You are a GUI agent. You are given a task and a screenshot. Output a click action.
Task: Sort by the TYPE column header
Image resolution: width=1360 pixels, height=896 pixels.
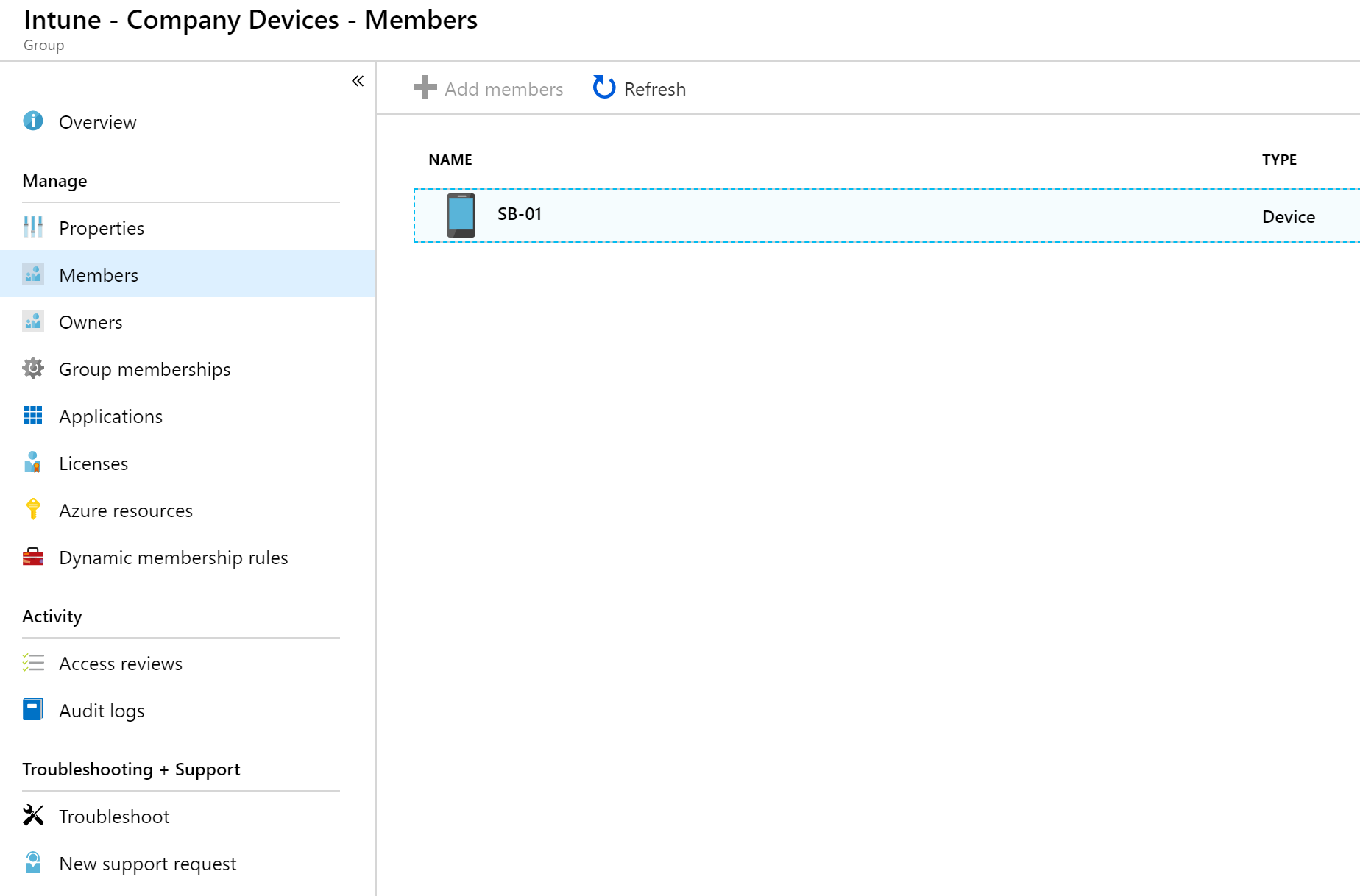(x=1279, y=160)
